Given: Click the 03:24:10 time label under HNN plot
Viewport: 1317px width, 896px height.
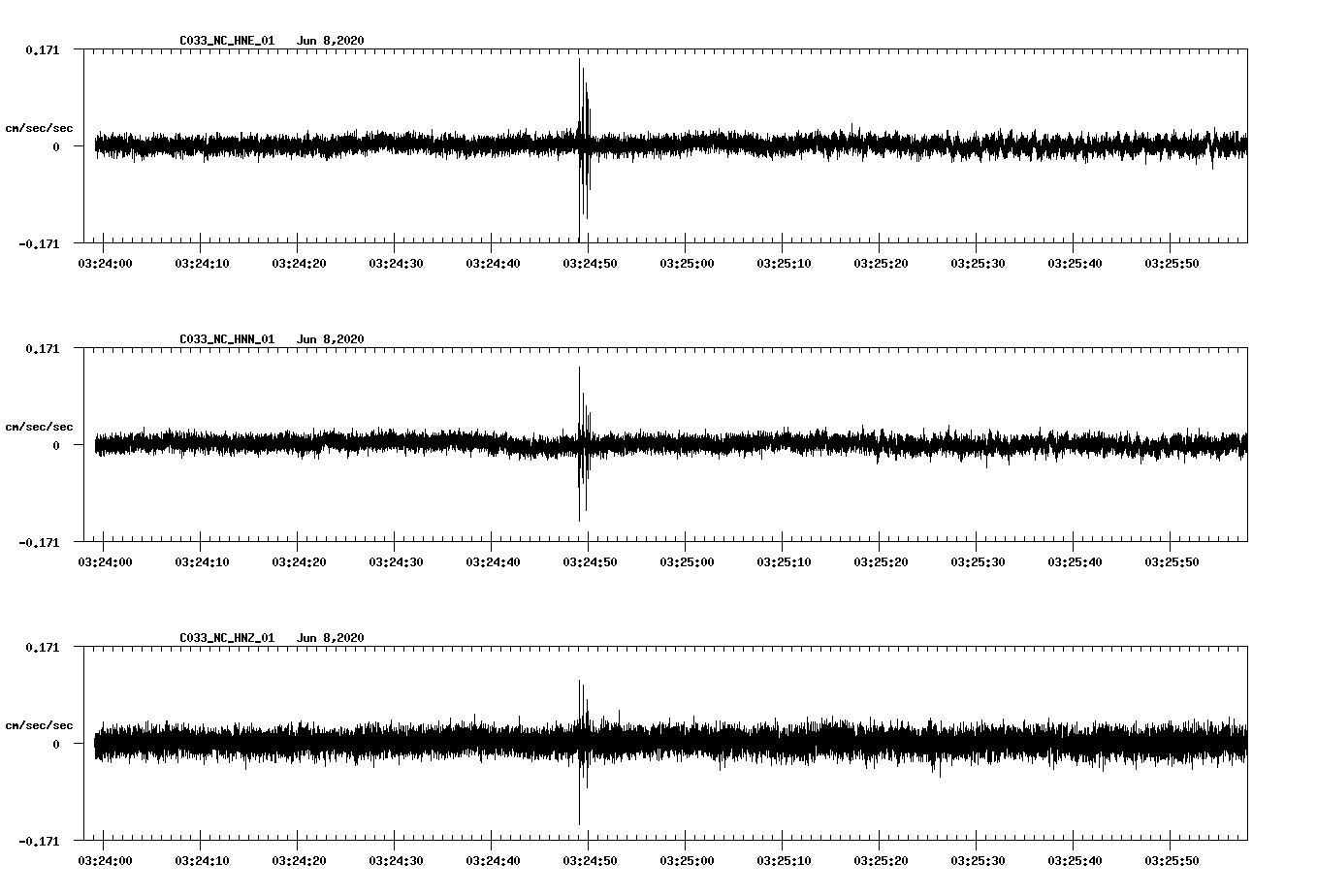Looking at the screenshot, I should point(202,562).
